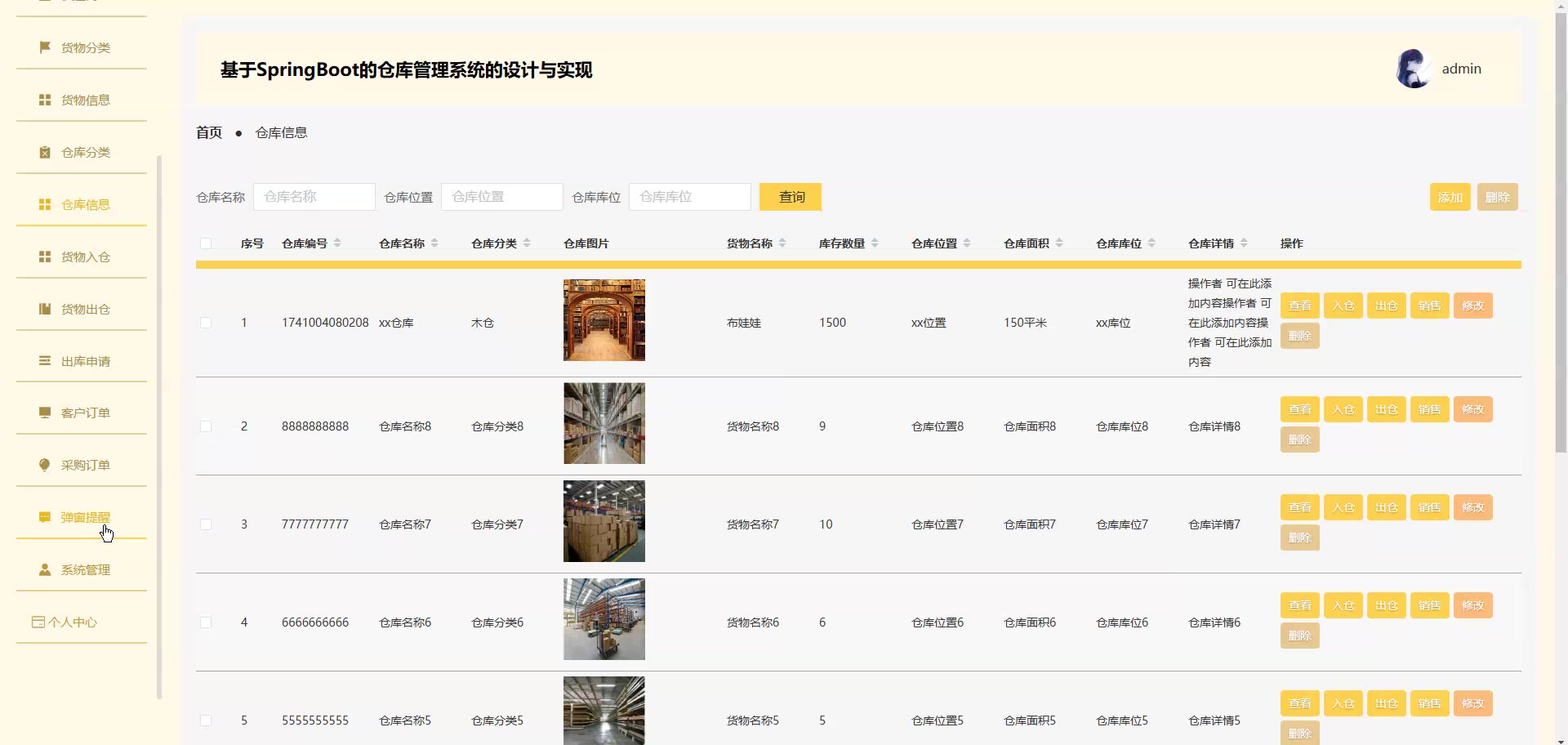Click the grid icon beside 货物信息
This screenshot has width=1568, height=745.
(45, 100)
